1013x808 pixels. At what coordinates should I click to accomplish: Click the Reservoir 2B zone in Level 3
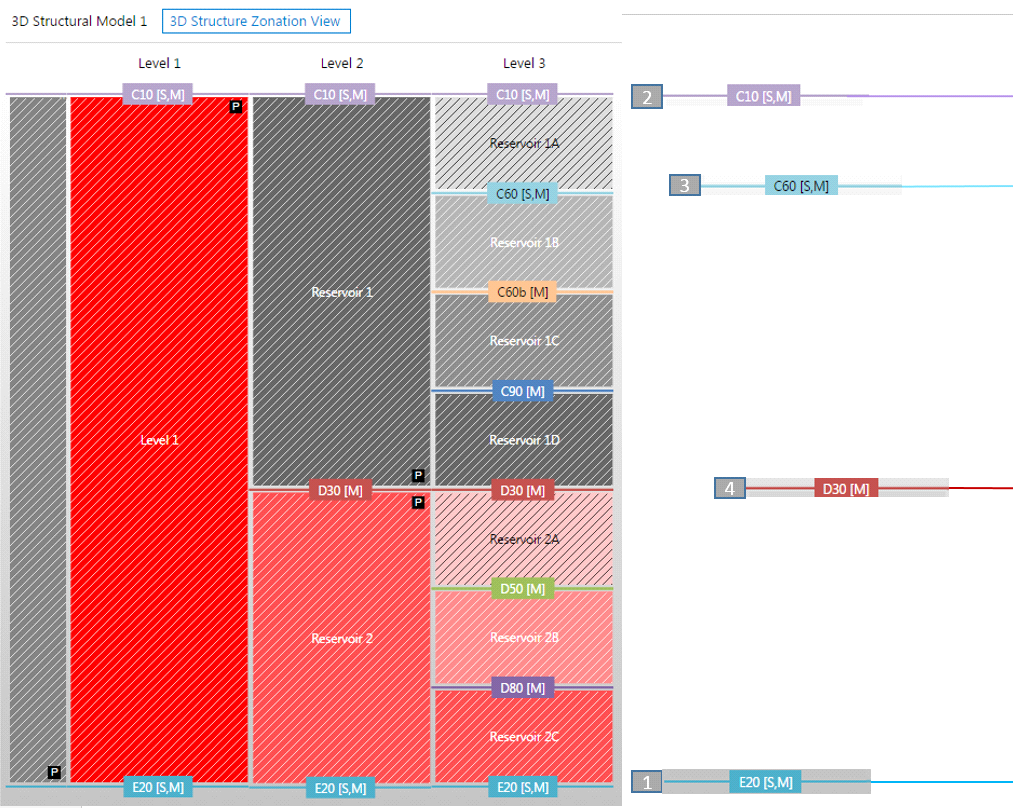click(523, 638)
